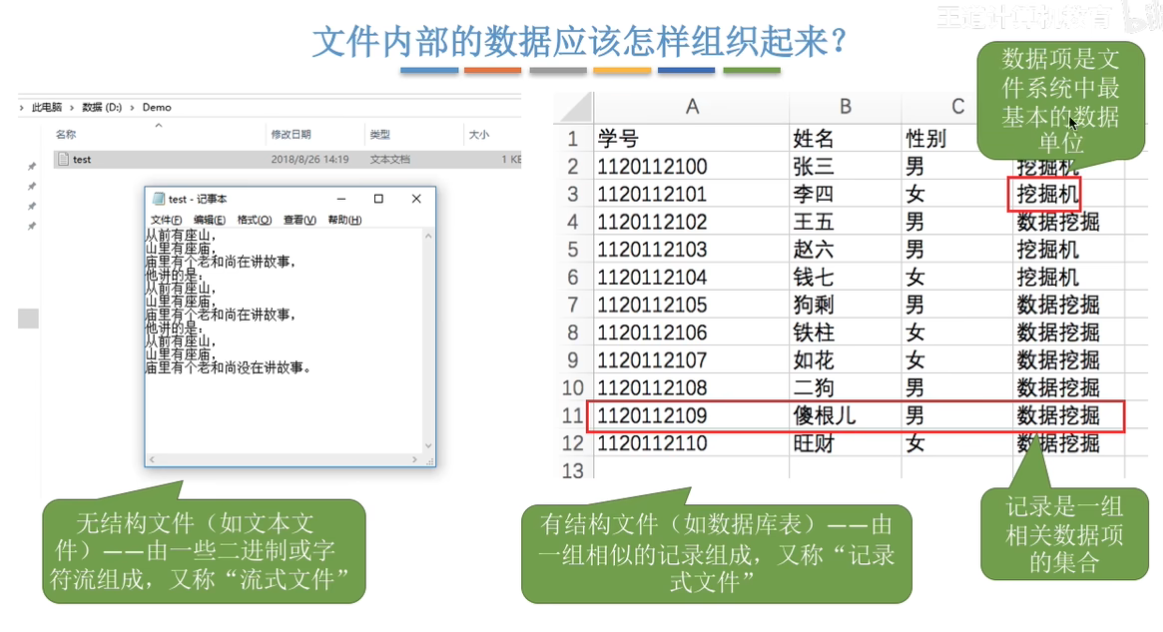Click Notepad's horizontal scrollbar track

(283, 459)
